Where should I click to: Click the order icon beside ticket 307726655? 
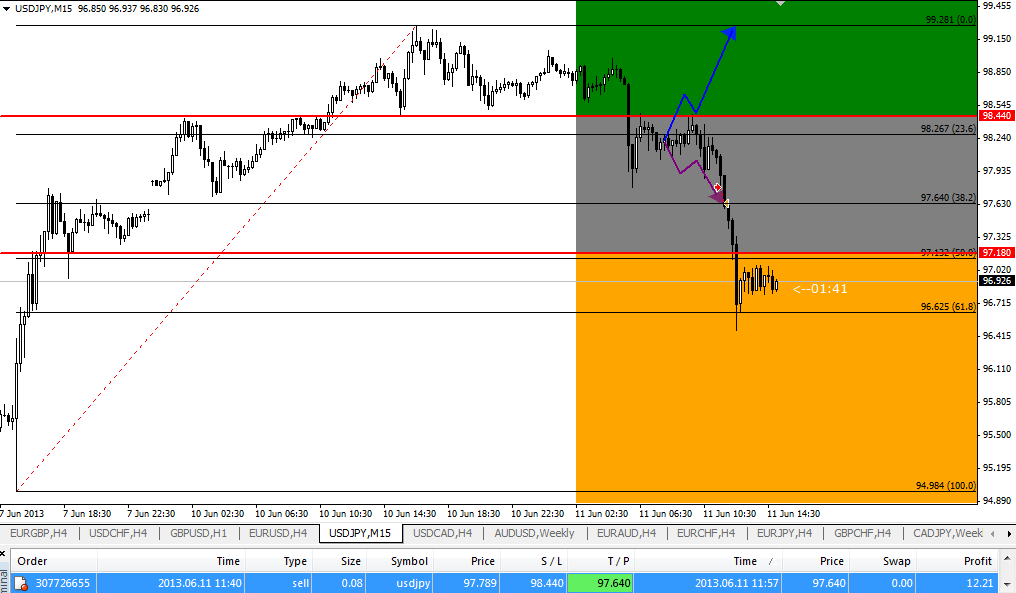pyautogui.click(x=21, y=583)
